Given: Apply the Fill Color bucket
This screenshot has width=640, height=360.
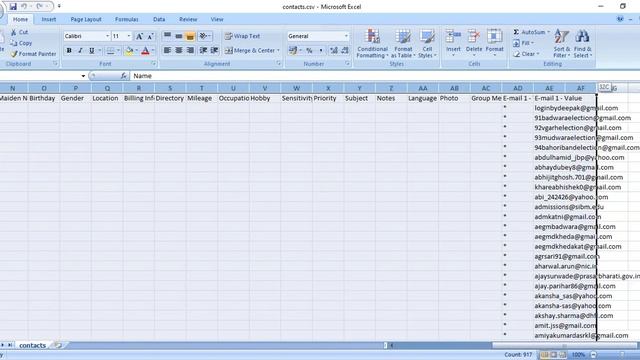Looking at the screenshot, I should [129, 51].
